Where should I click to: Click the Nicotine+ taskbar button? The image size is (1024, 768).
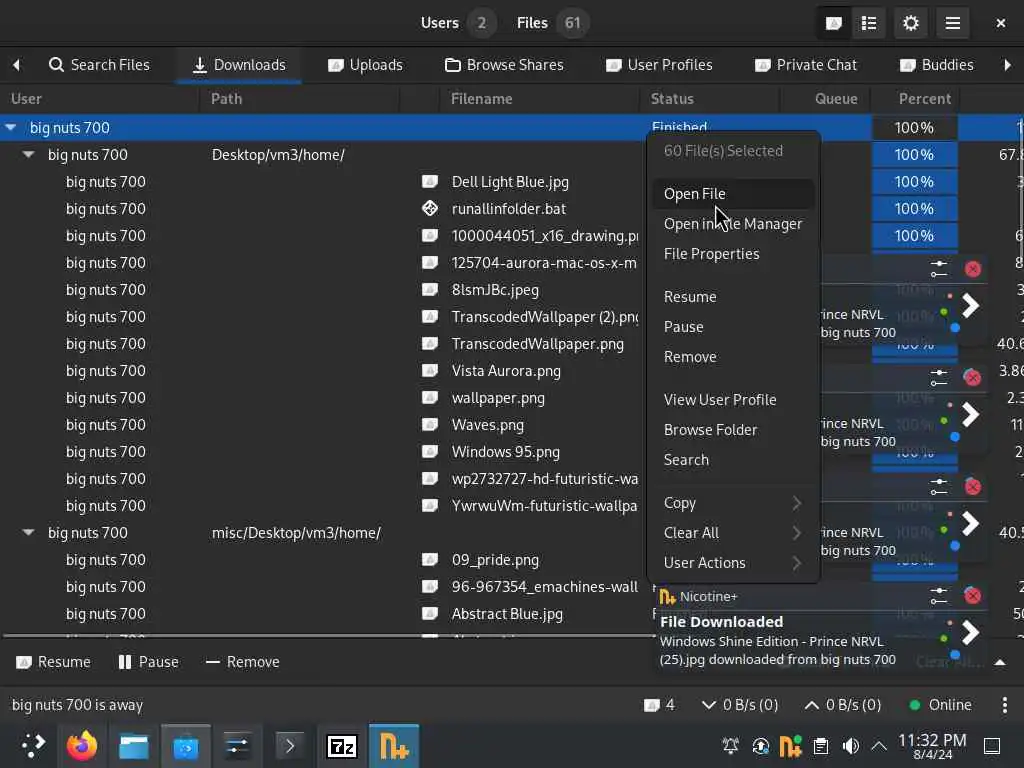tap(394, 746)
